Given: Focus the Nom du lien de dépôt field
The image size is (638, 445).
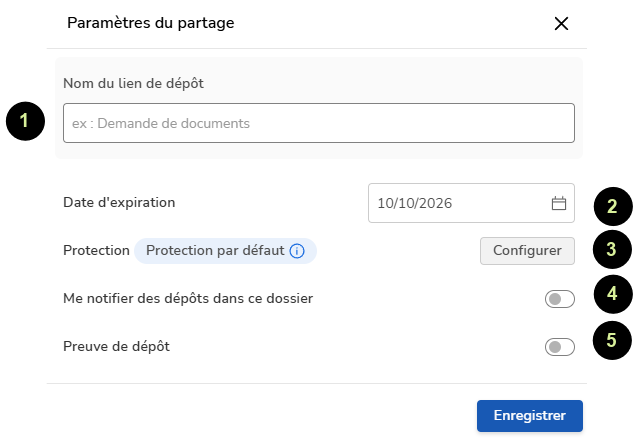Looking at the screenshot, I should [x=319, y=123].
